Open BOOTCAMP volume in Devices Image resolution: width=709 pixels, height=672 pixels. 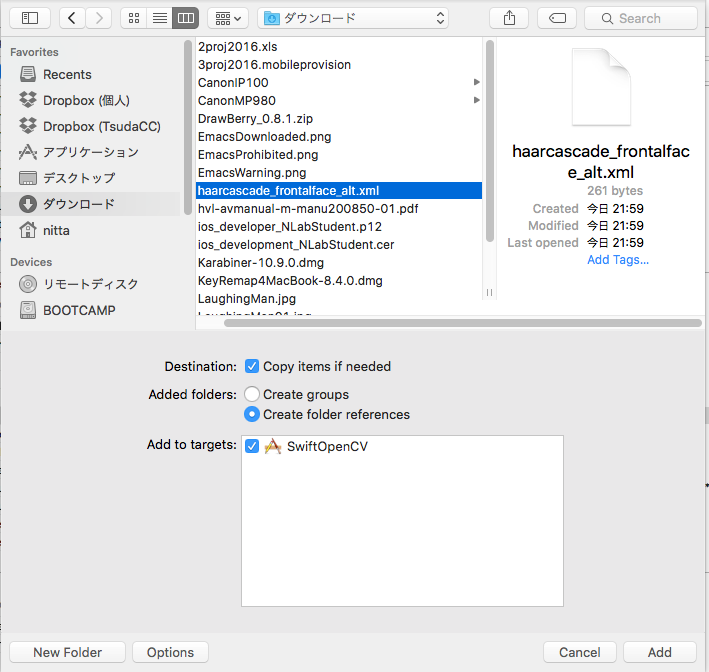(x=79, y=310)
